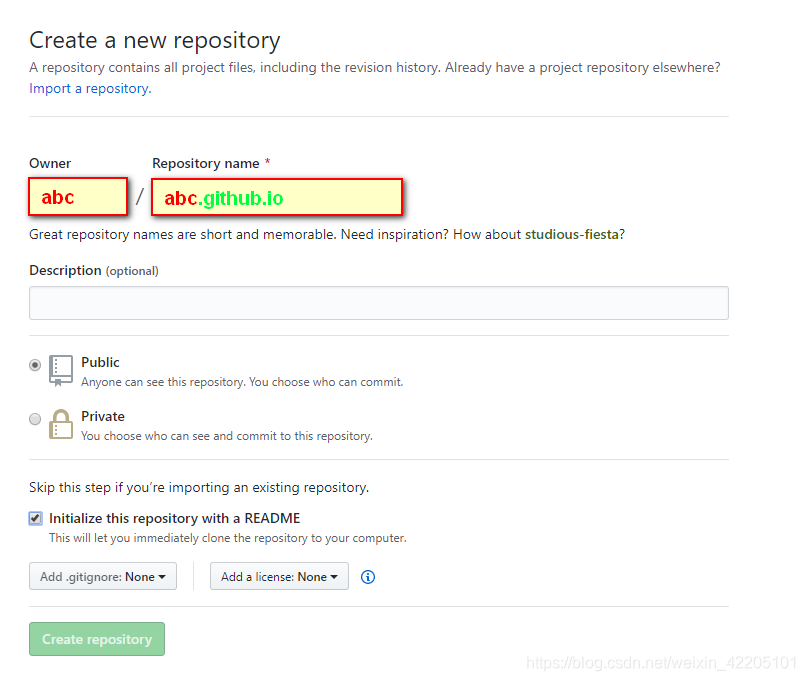Click the license info circle icon
This screenshot has height=681, width=805.
pos(368,577)
